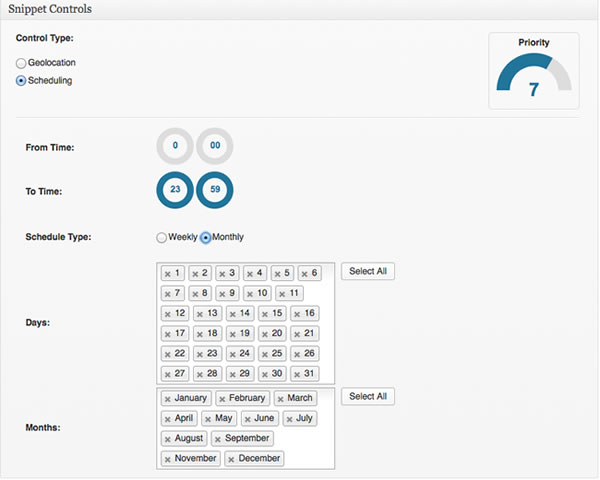Choose the Monthly schedule type
Screen dimensions: 600x480
point(206,238)
